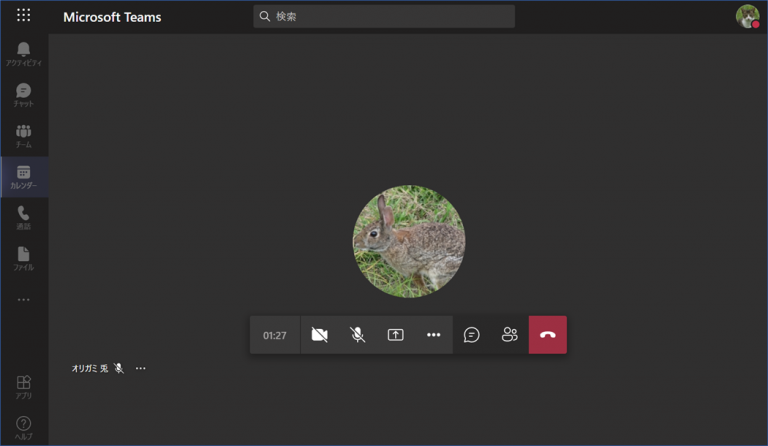
Task: Hang up with the red phone button
Action: (x=548, y=335)
